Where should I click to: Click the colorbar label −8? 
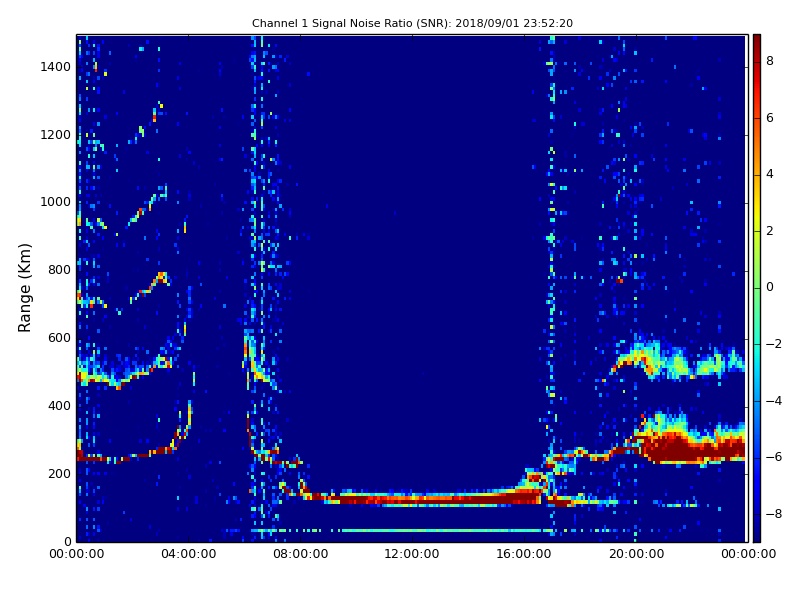(773, 514)
